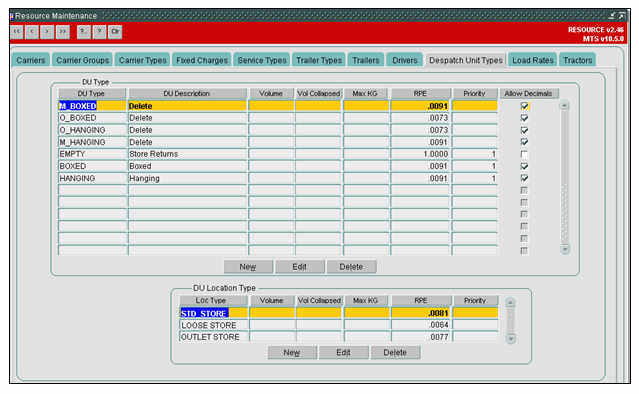Click New button under DU Type list

[248, 267]
